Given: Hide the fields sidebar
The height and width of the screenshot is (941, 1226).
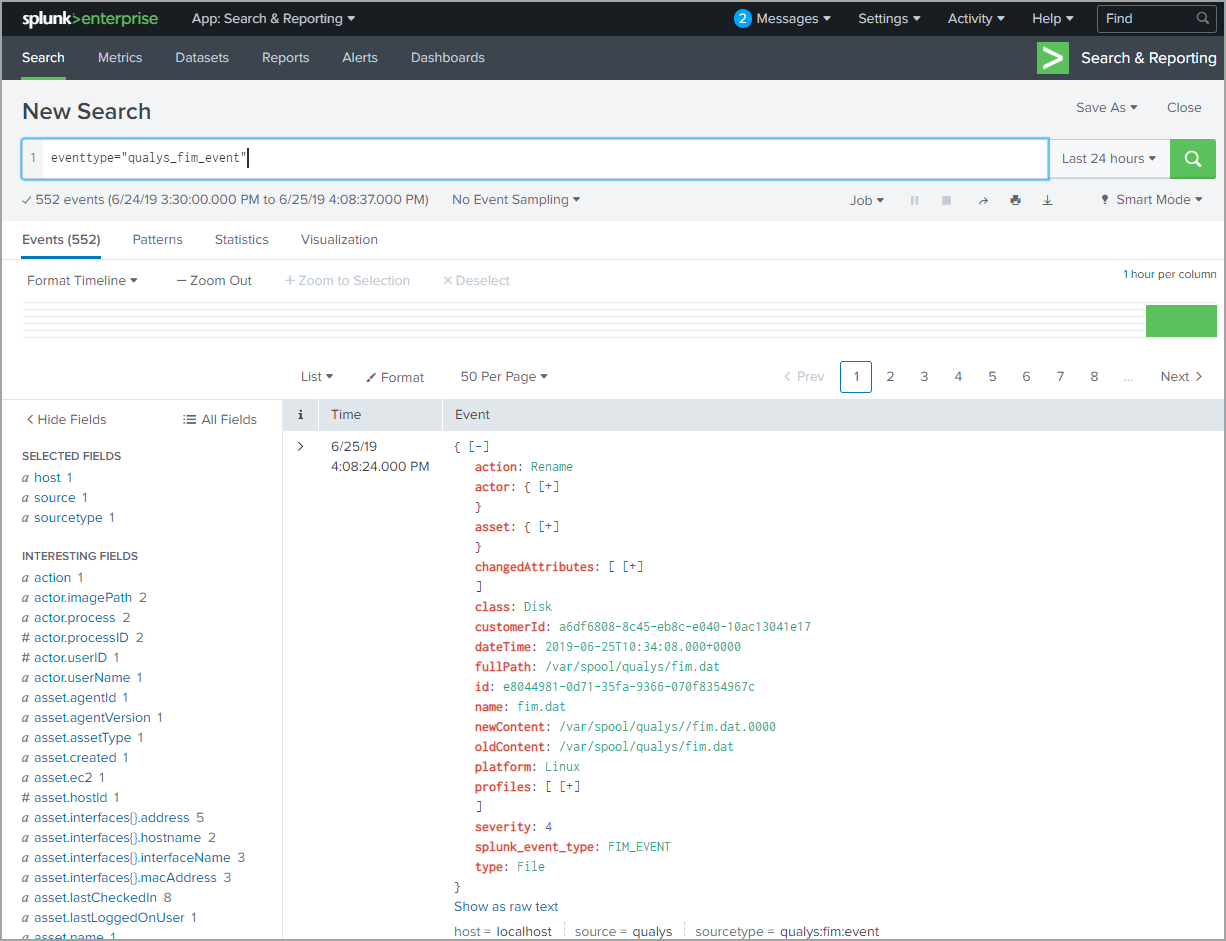Looking at the screenshot, I should [66, 420].
